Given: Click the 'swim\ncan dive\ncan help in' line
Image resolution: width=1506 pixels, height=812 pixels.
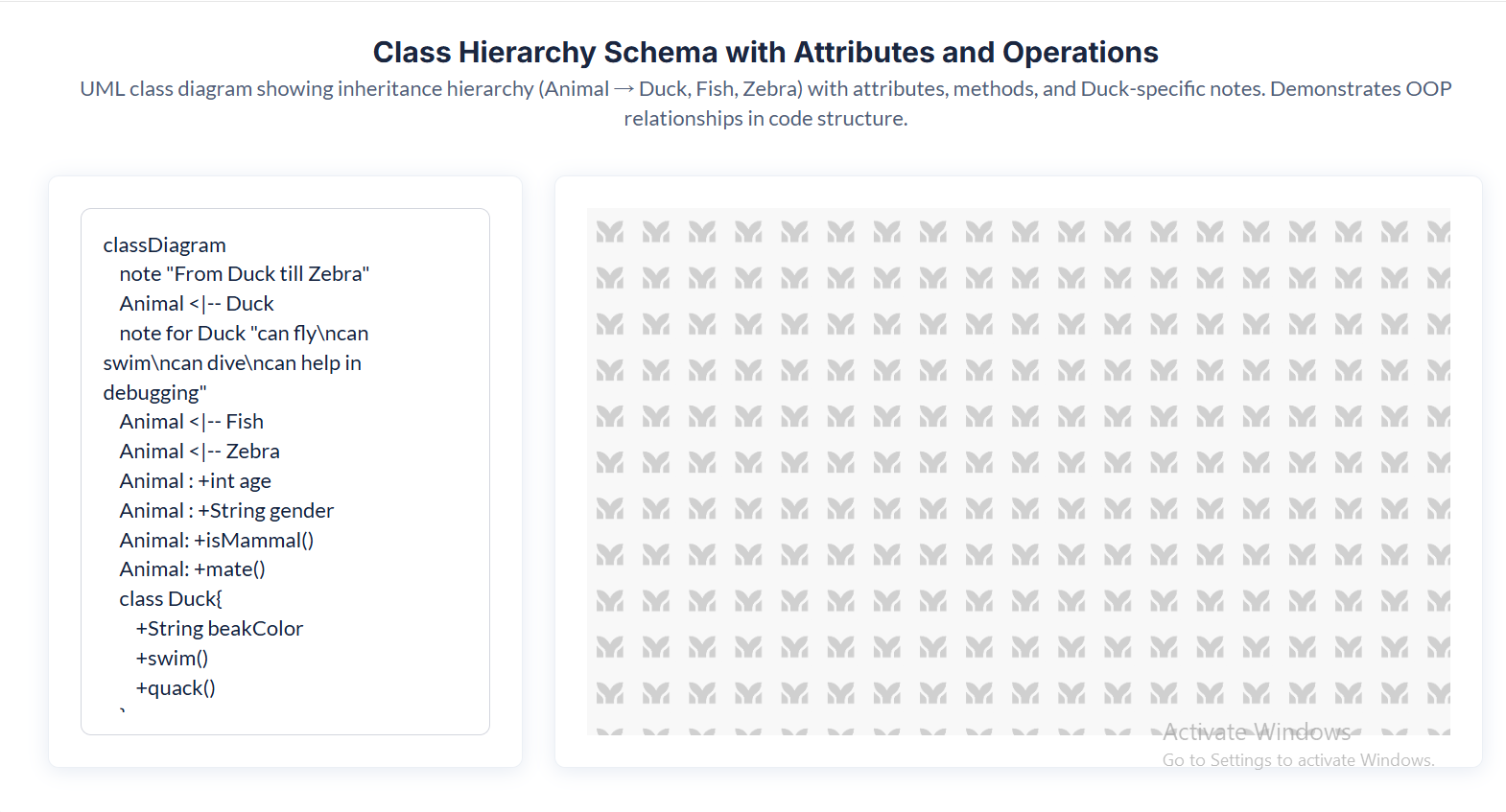Looking at the screenshot, I should click(232, 363).
